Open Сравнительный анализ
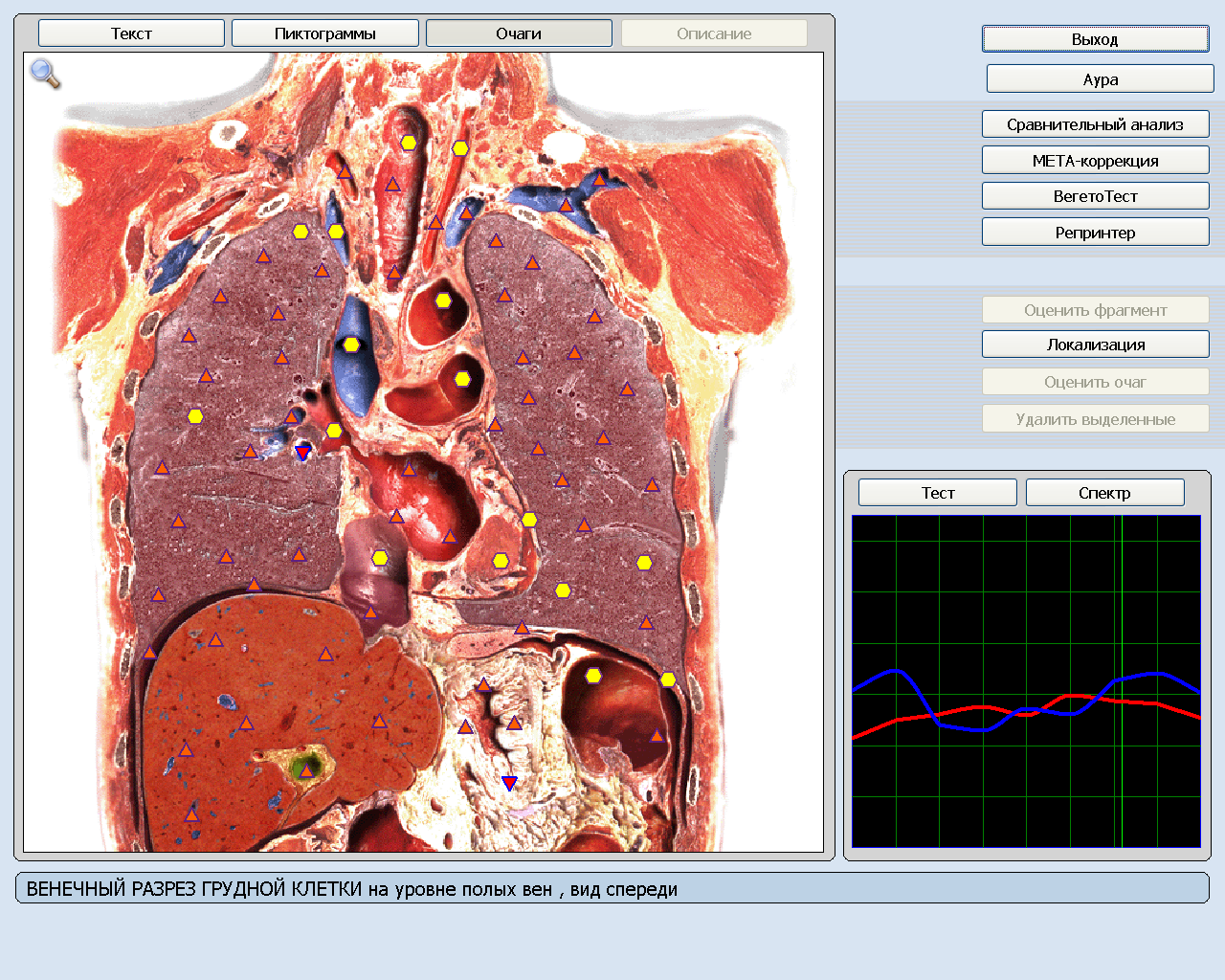The height and width of the screenshot is (980, 1225). (x=1095, y=124)
